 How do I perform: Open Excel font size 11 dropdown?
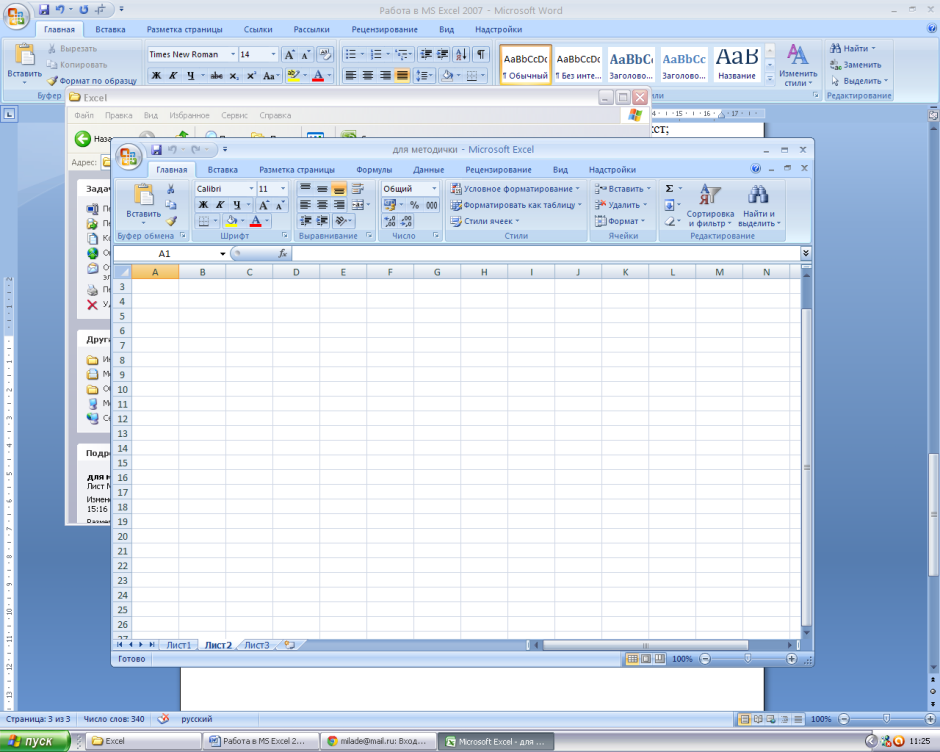coord(283,189)
